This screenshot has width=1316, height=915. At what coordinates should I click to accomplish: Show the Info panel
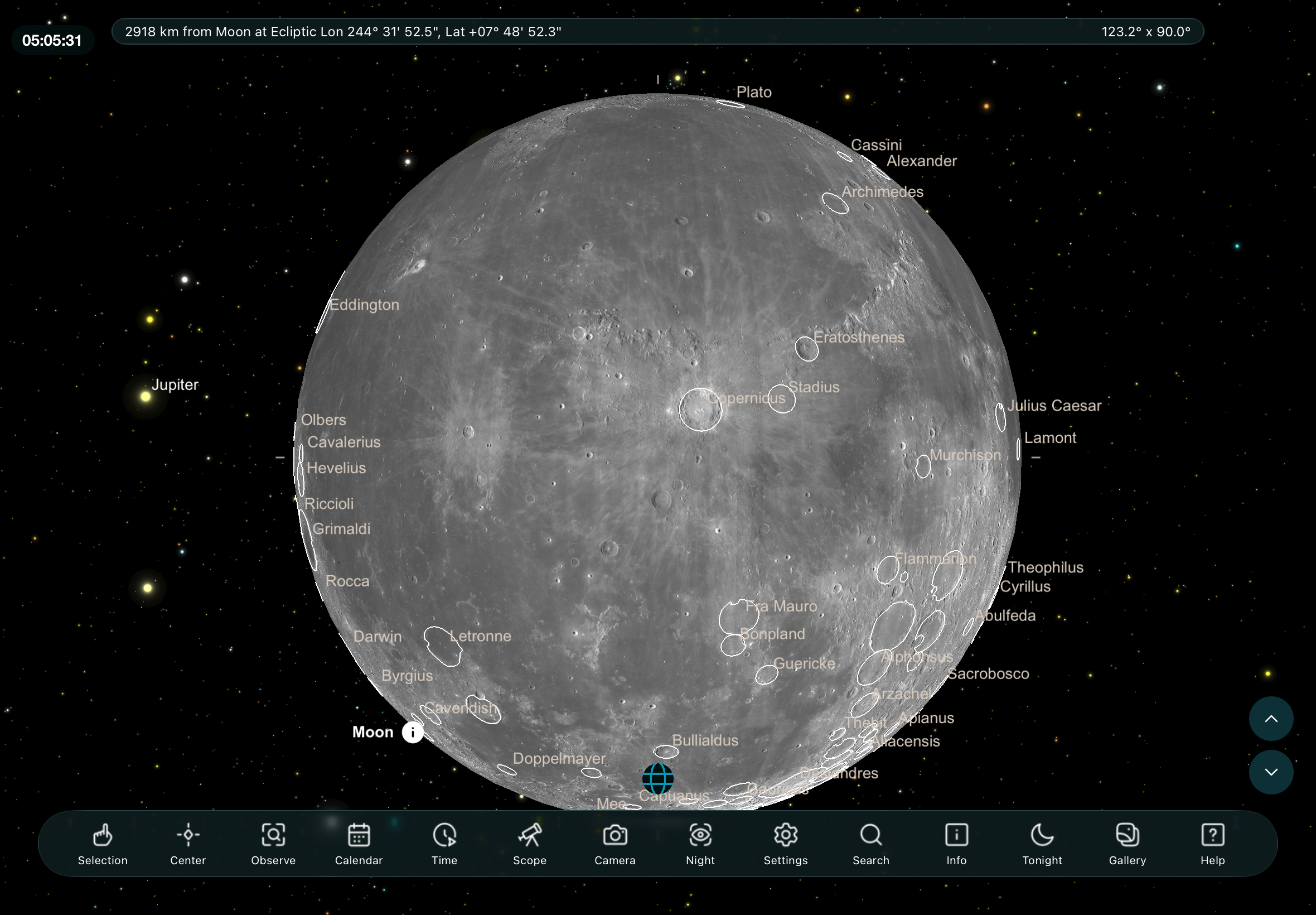956,843
